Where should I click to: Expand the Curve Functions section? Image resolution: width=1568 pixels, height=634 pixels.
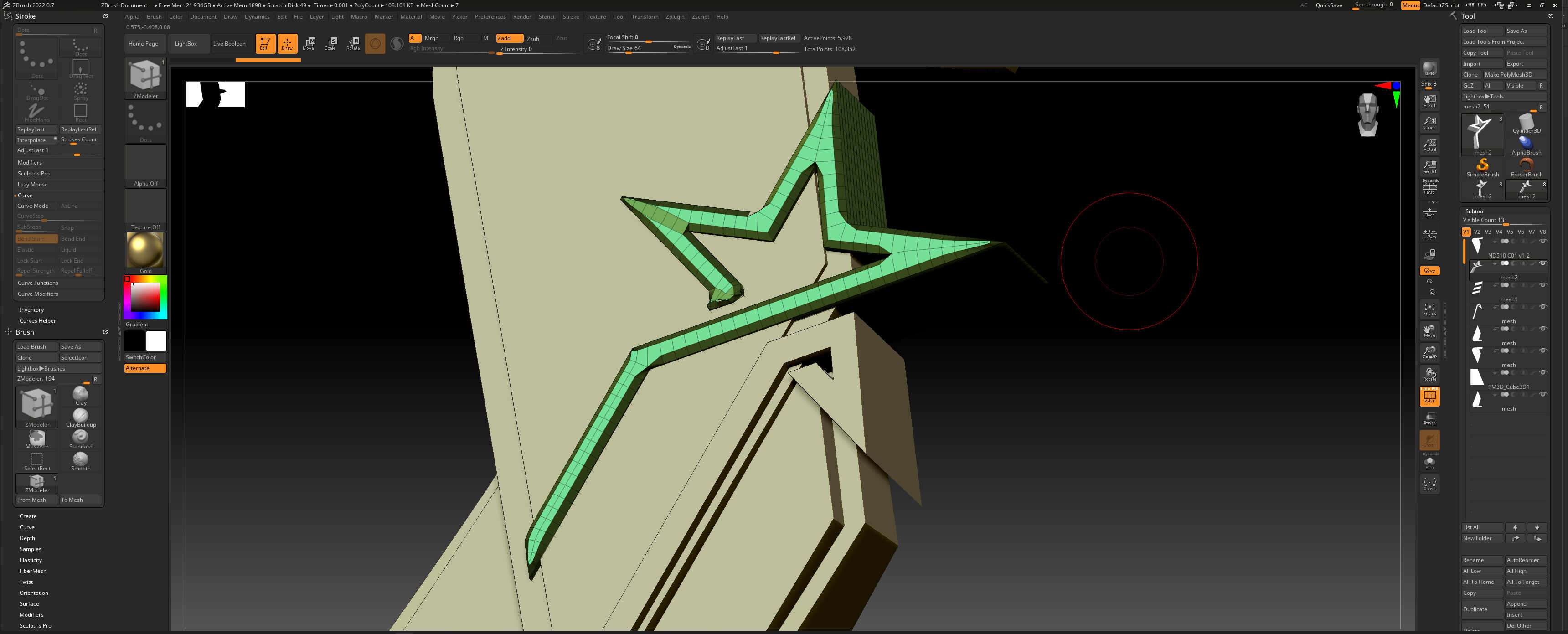point(38,283)
